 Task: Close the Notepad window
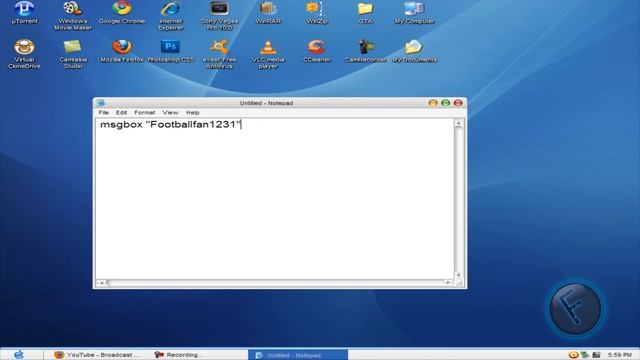[458, 103]
